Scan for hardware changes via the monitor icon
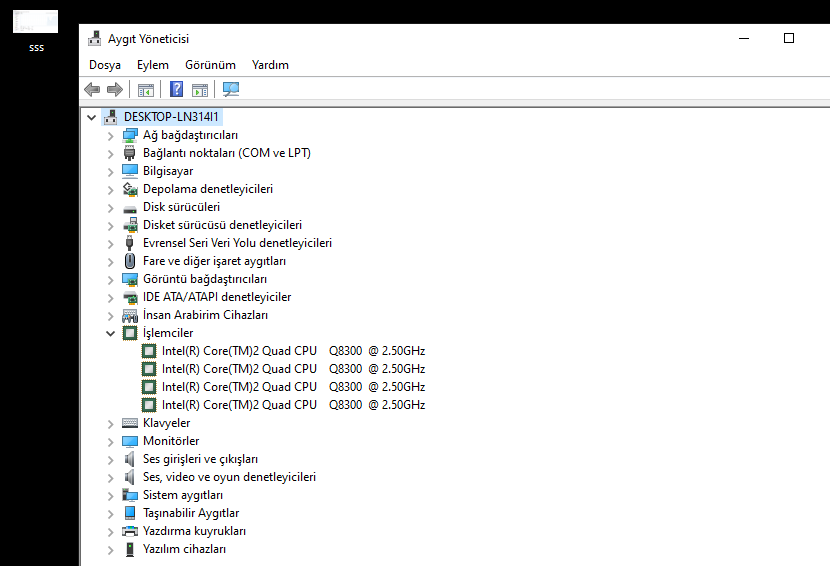The image size is (830, 566). (x=231, y=89)
